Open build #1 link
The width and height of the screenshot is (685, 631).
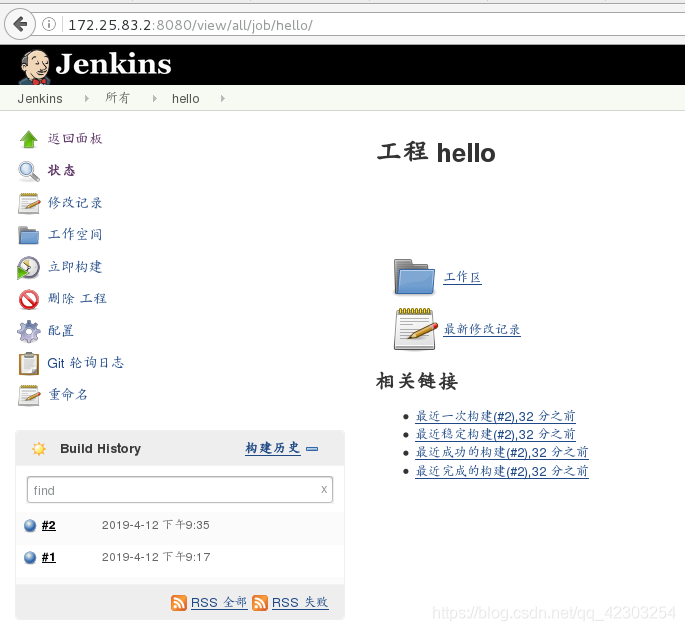click(48, 558)
